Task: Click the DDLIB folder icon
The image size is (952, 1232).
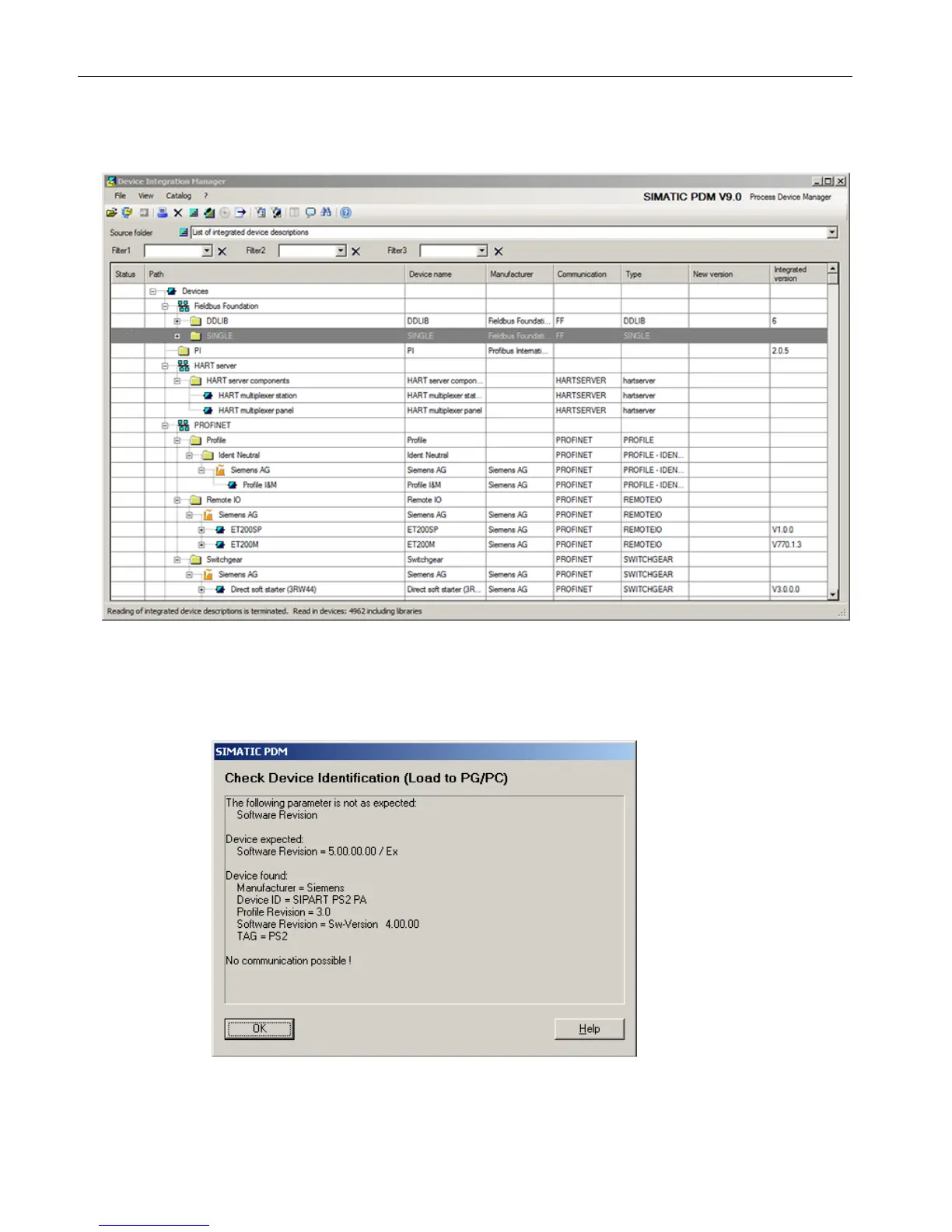Action: click(x=196, y=320)
